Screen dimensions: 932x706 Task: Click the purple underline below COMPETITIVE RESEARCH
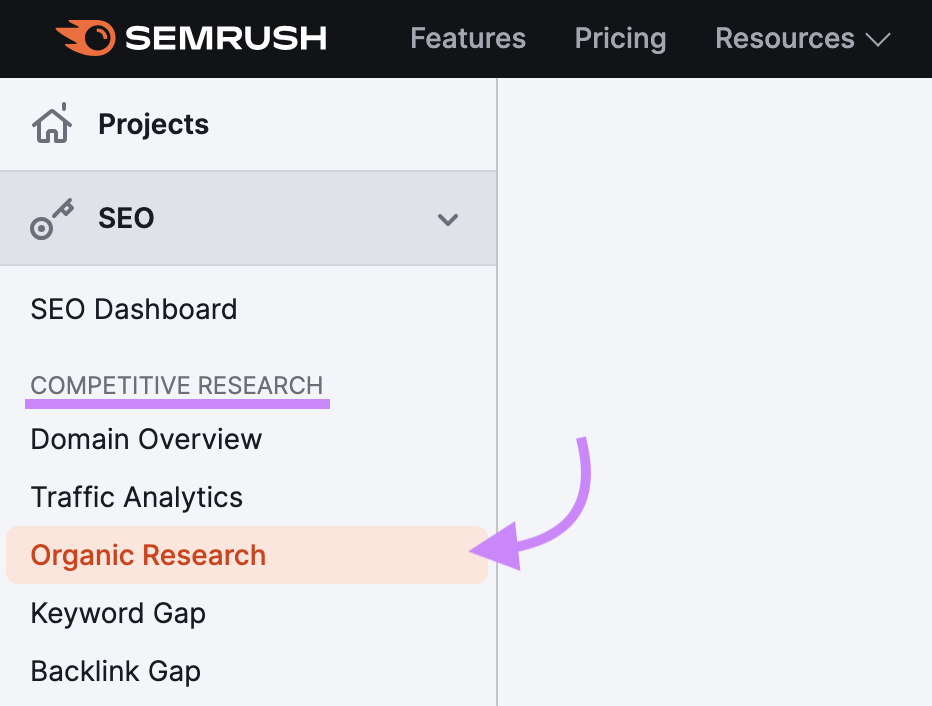(177, 404)
